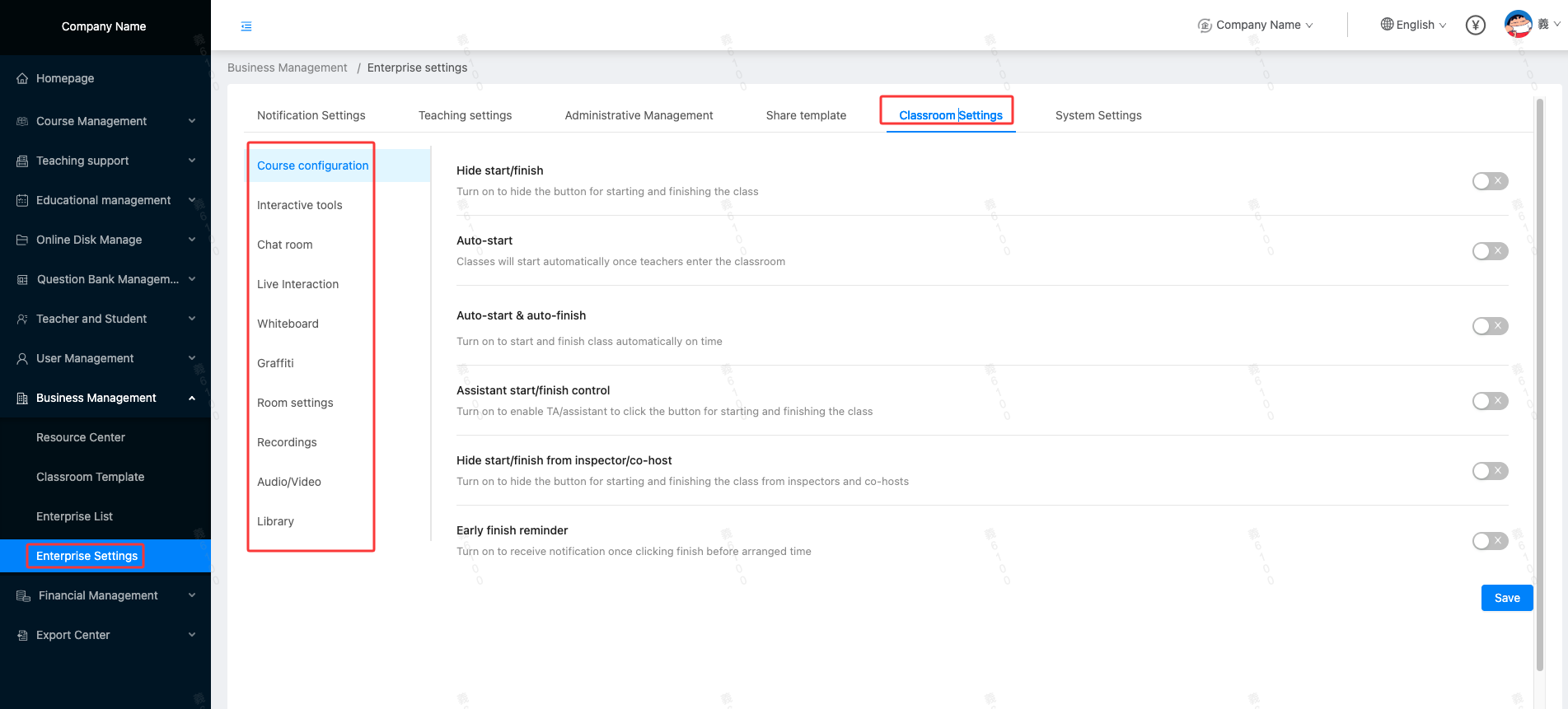This screenshot has height=709, width=1568.
Task: Click the sidebar collapse menu icon
Action: [246, 26]
